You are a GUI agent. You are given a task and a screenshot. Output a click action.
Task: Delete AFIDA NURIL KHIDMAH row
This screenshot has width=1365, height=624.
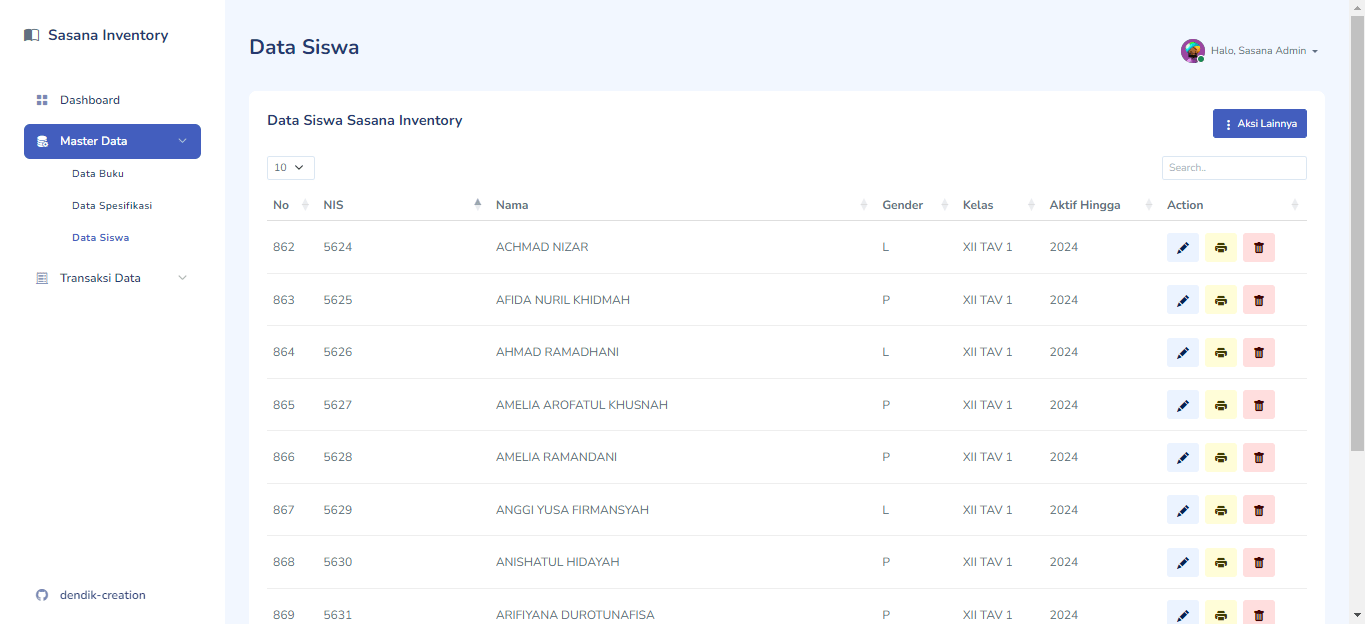tap(1259, 300)
